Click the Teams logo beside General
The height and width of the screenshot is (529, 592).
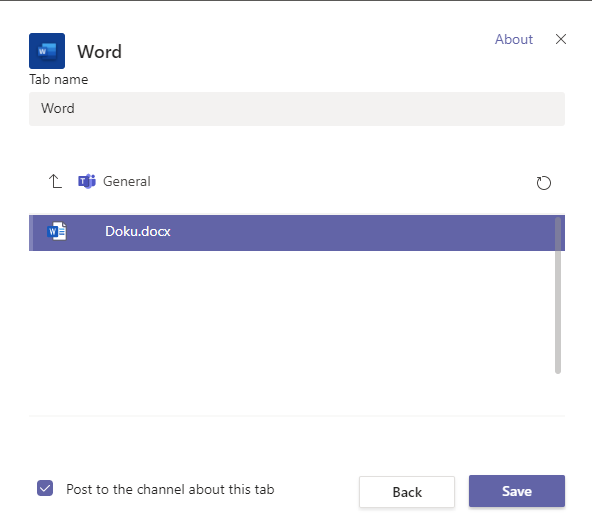pos(87,181)
